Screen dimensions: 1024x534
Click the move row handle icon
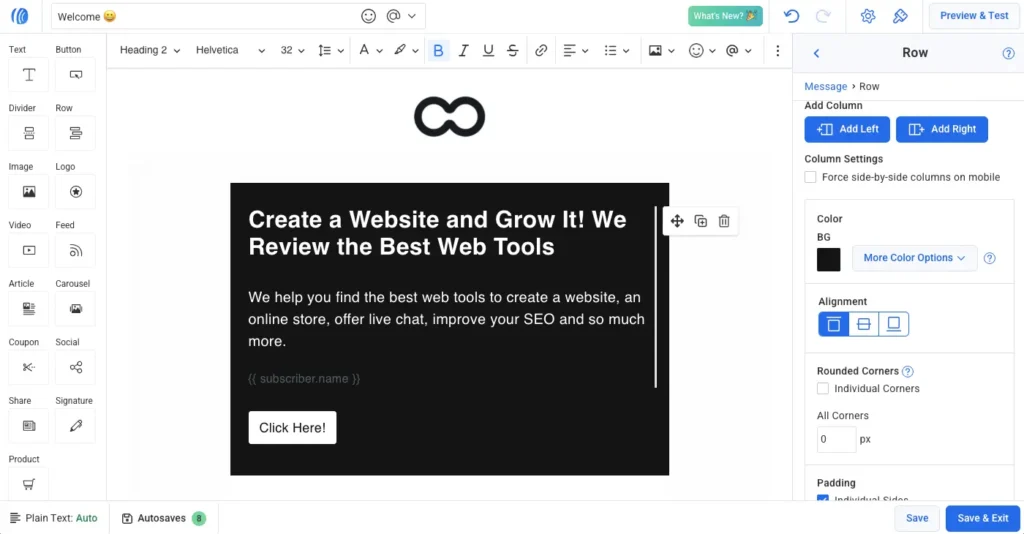677,221
